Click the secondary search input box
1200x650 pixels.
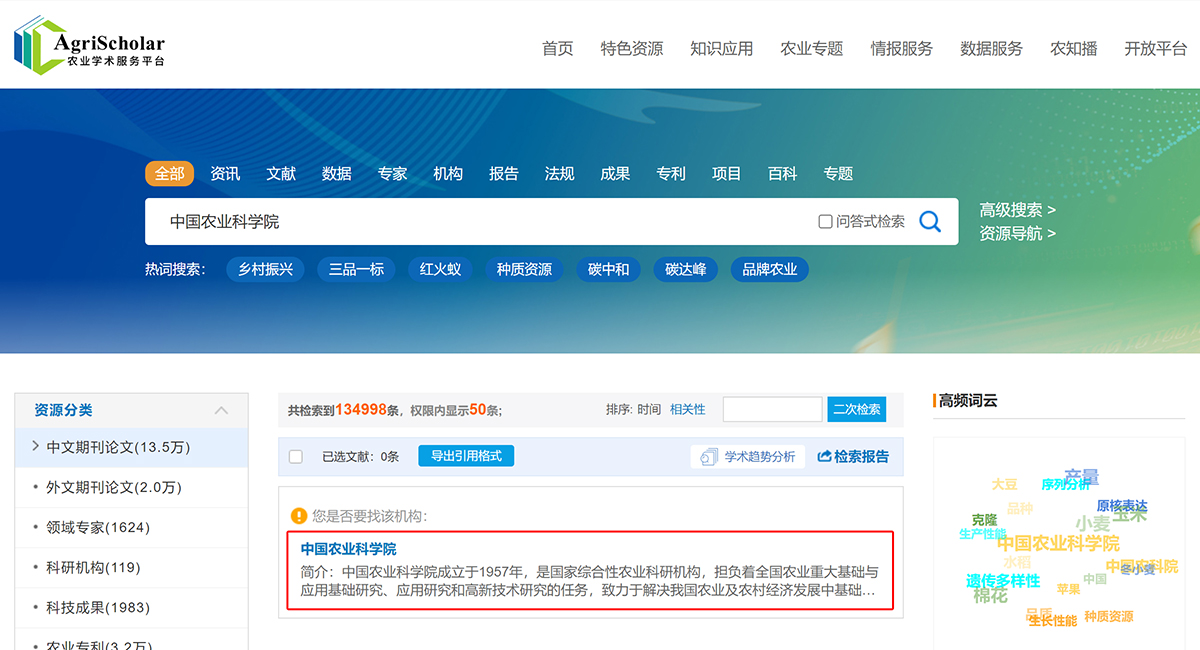point(772,409)
